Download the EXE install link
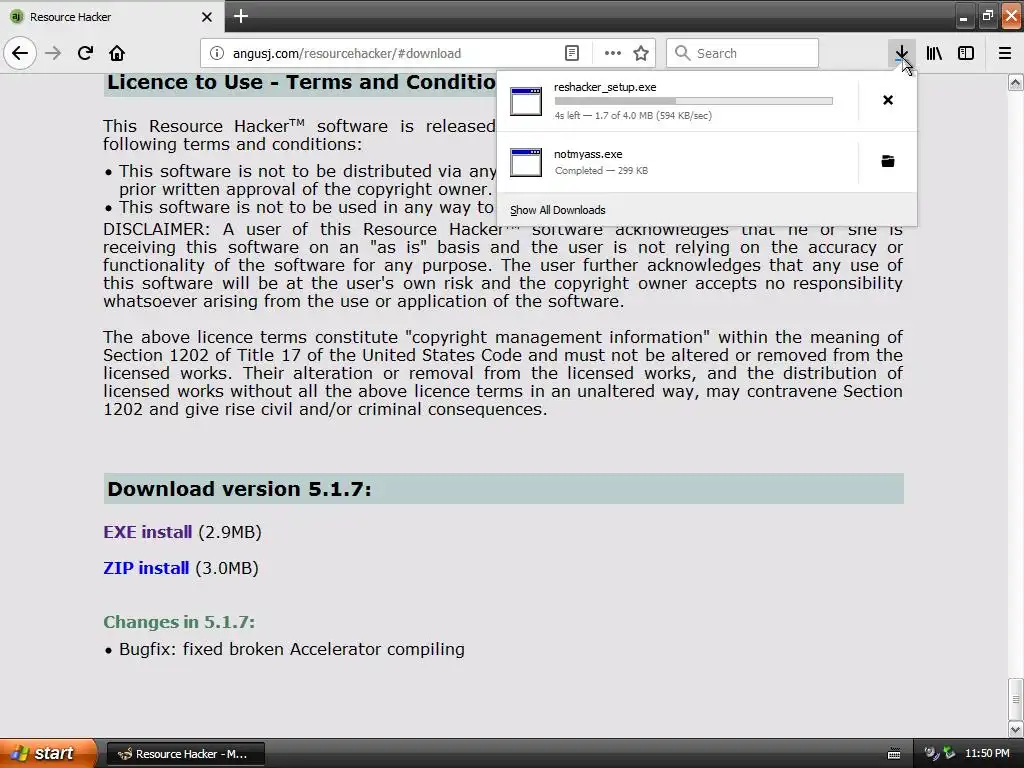The height and width of the screenshot is (768, 1024). (x=148, y=532)
